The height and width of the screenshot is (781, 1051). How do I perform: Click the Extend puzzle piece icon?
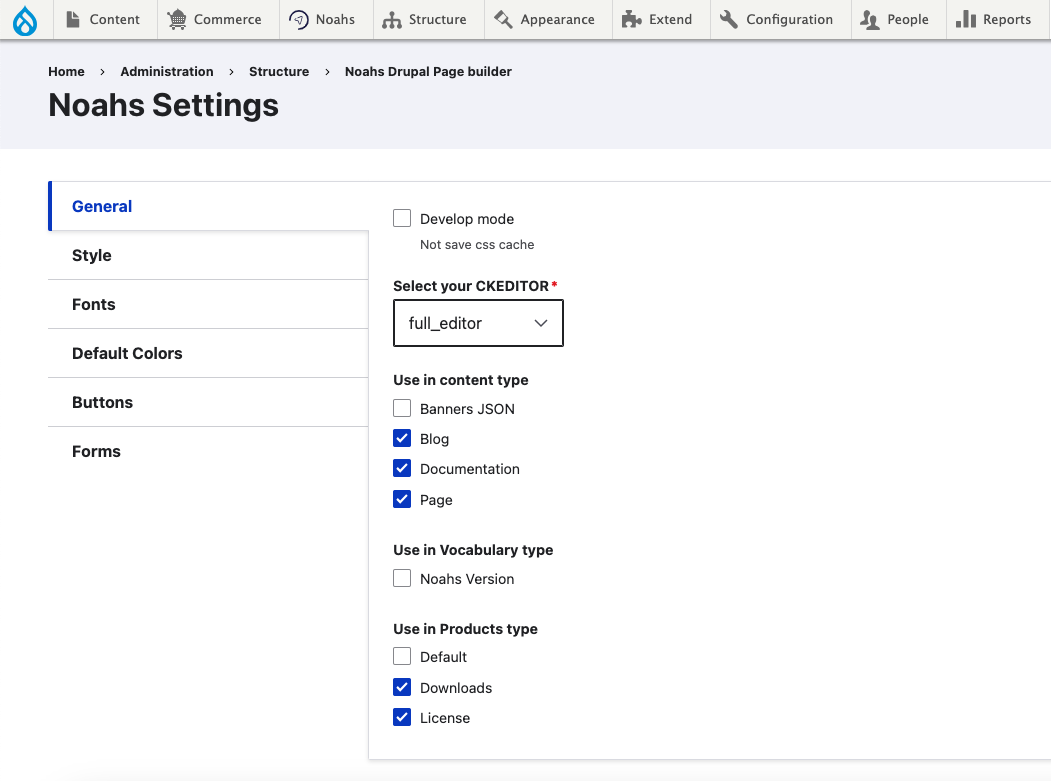pos(631,19)
